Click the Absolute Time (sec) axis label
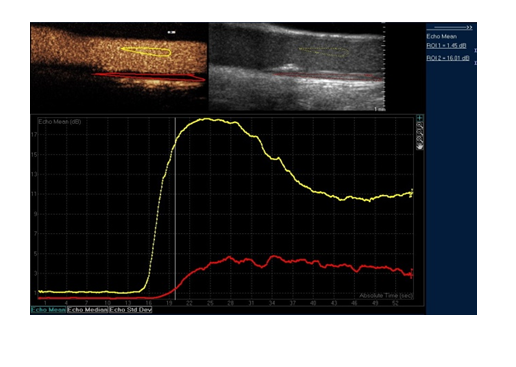 point(386,296)
